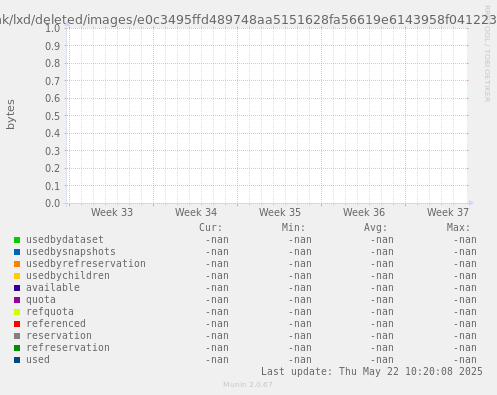Click the Cur: column header
This screenshot has width=497, height=395.
210,228
